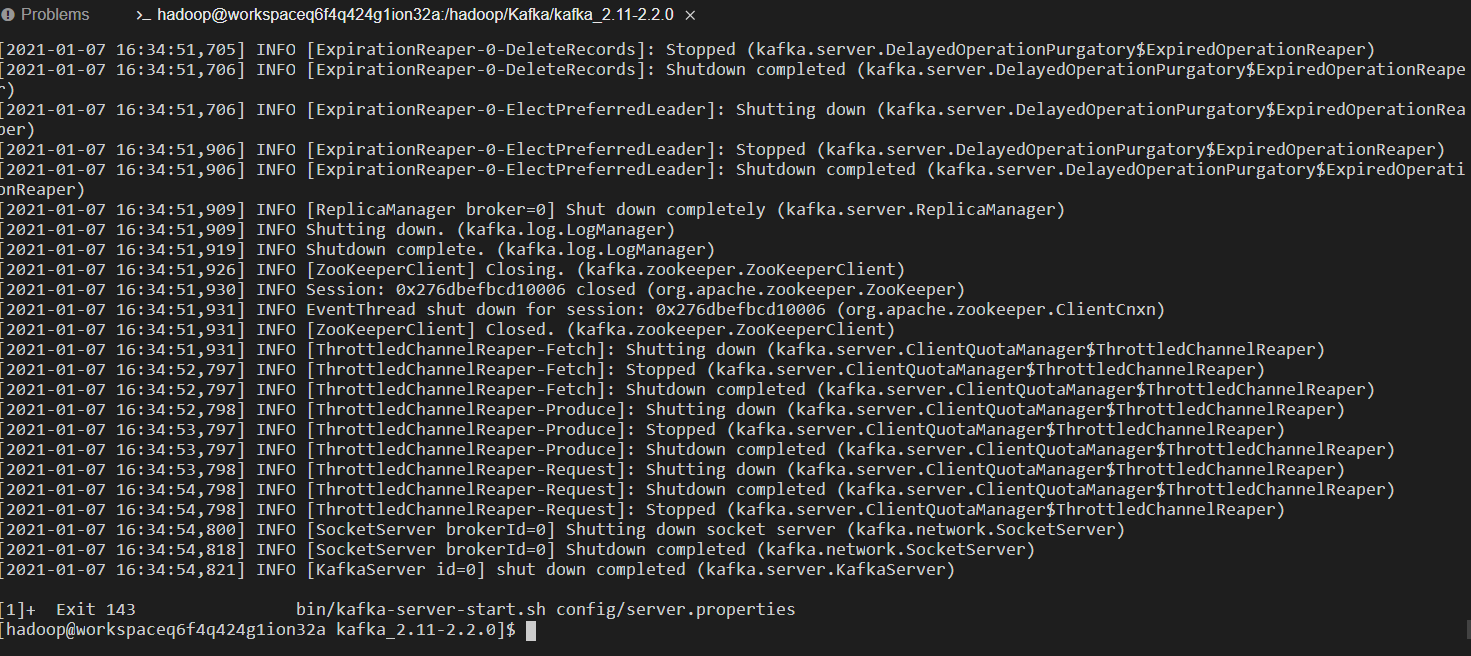The image size is (1471, 656).
Task: Click the hadoop@workspace prompt text at bottom
Action: [258, 630]
